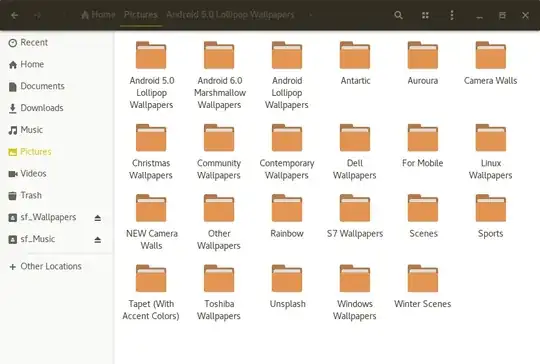Open Other Locations in the sidebar
Image resolution: width=540 pixels, height=364 pixels.
(57, 266)
